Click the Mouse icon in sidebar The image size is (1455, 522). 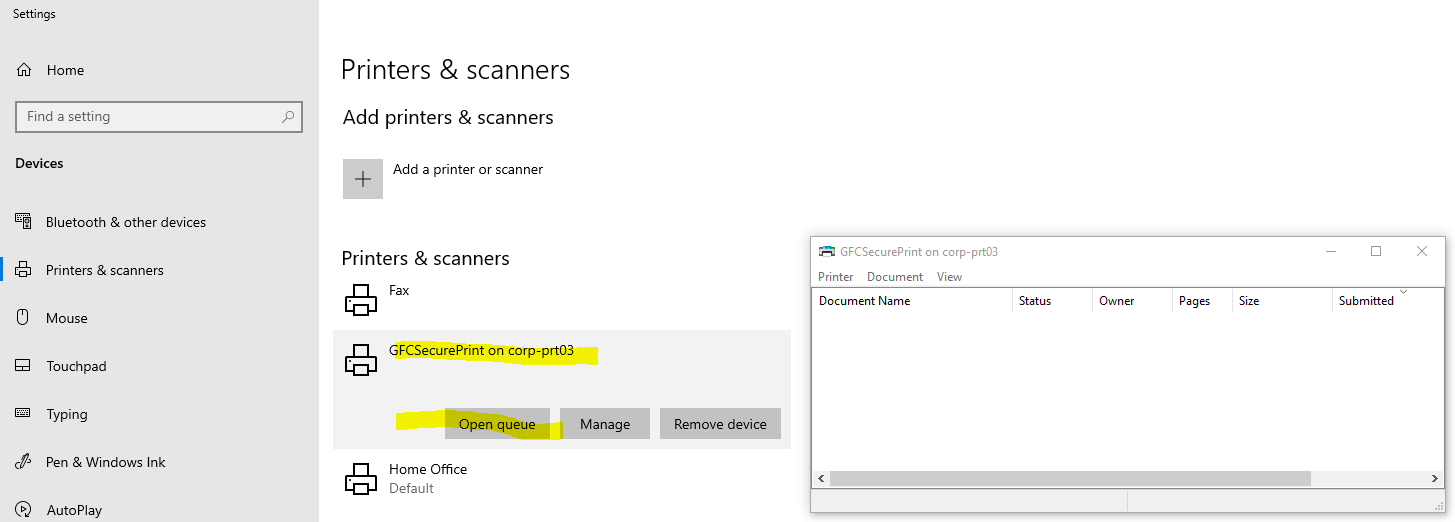coord(23,318)
